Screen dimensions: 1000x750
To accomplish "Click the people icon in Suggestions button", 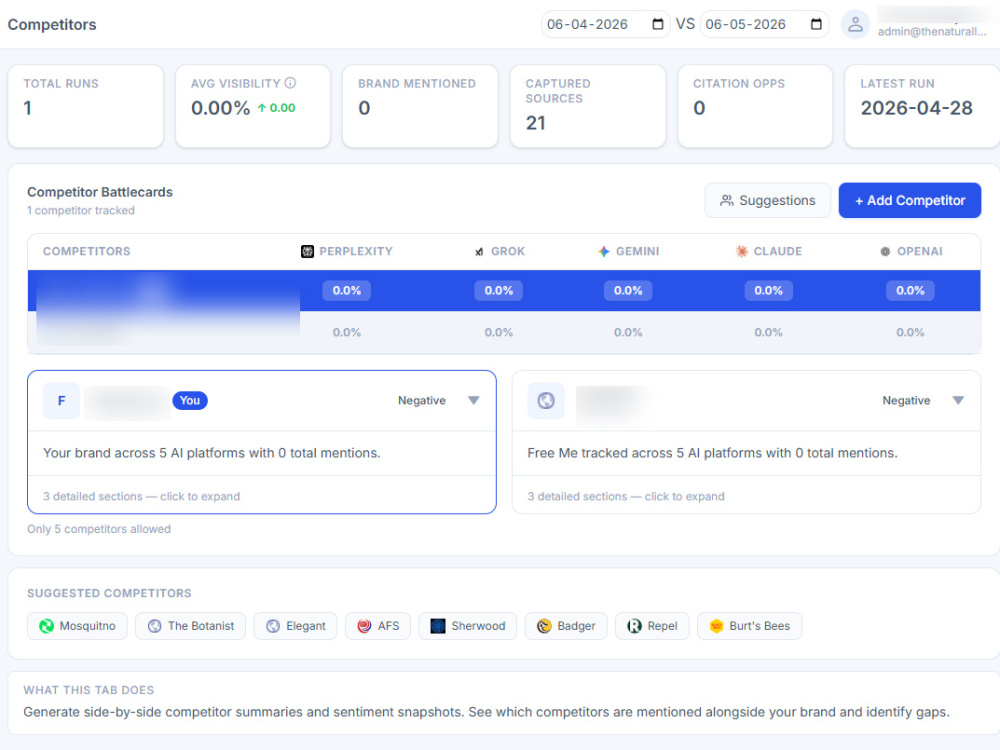I will tap(726, 200).
